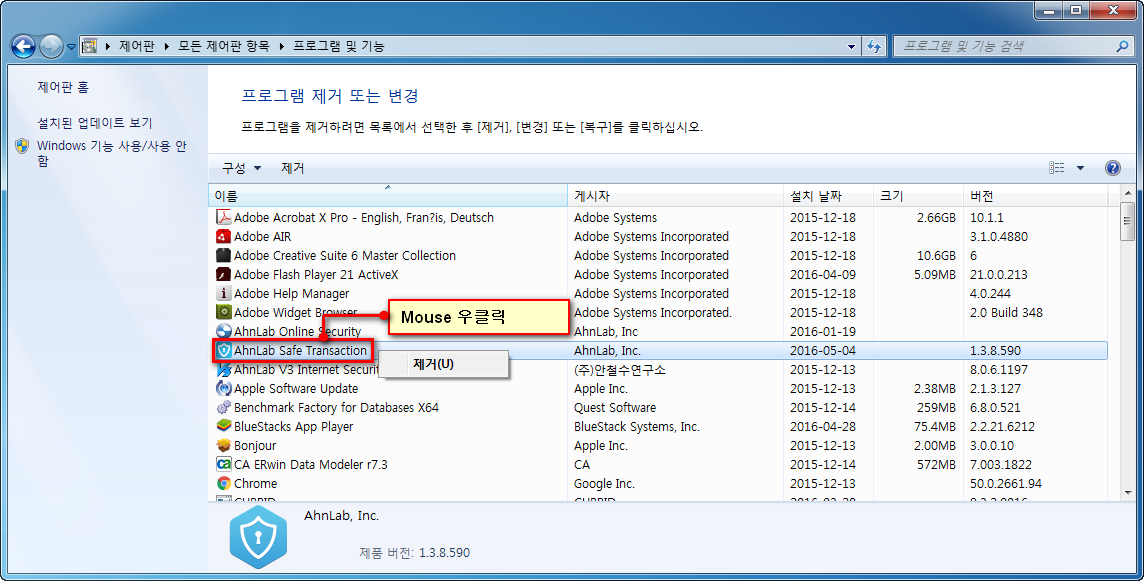Click the Adobe AIR program icon

point(223,236)
